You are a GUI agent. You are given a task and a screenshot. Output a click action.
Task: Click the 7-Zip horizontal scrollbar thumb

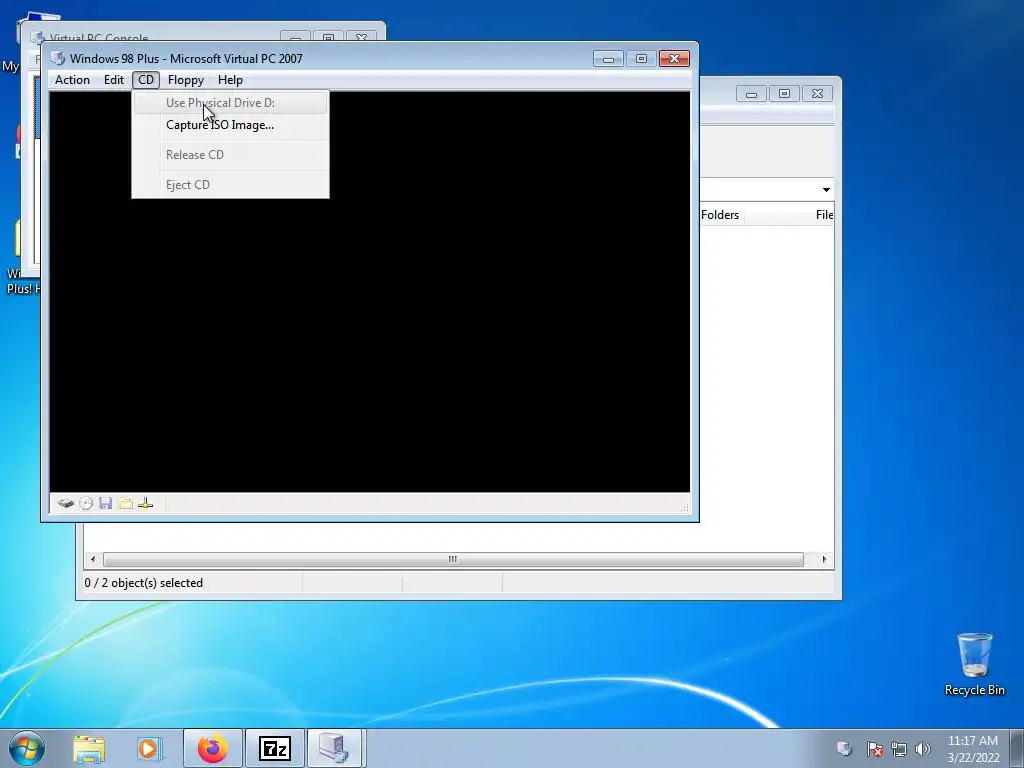(453, 560)
